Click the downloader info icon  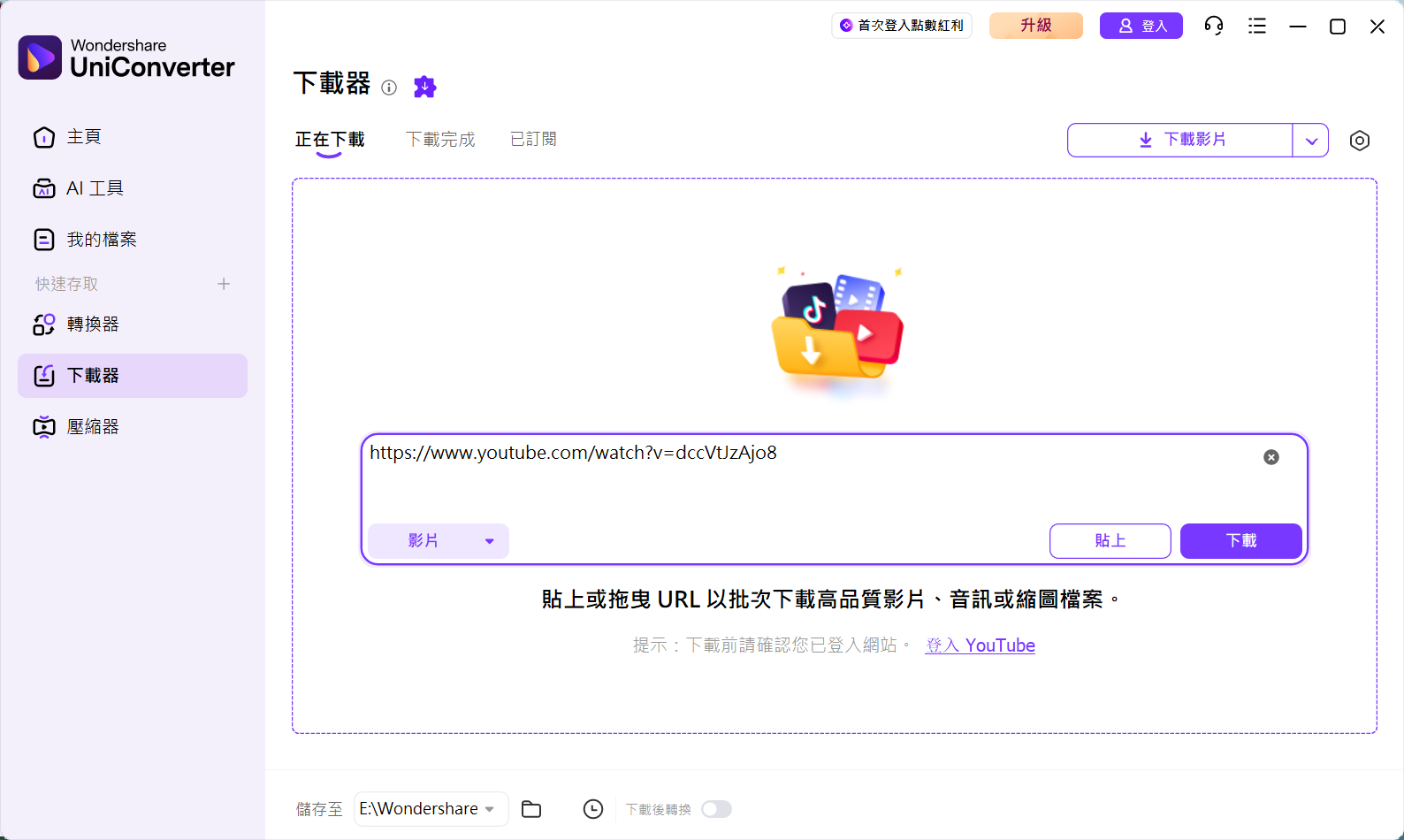pyautogui.click(x=389, y=87)
